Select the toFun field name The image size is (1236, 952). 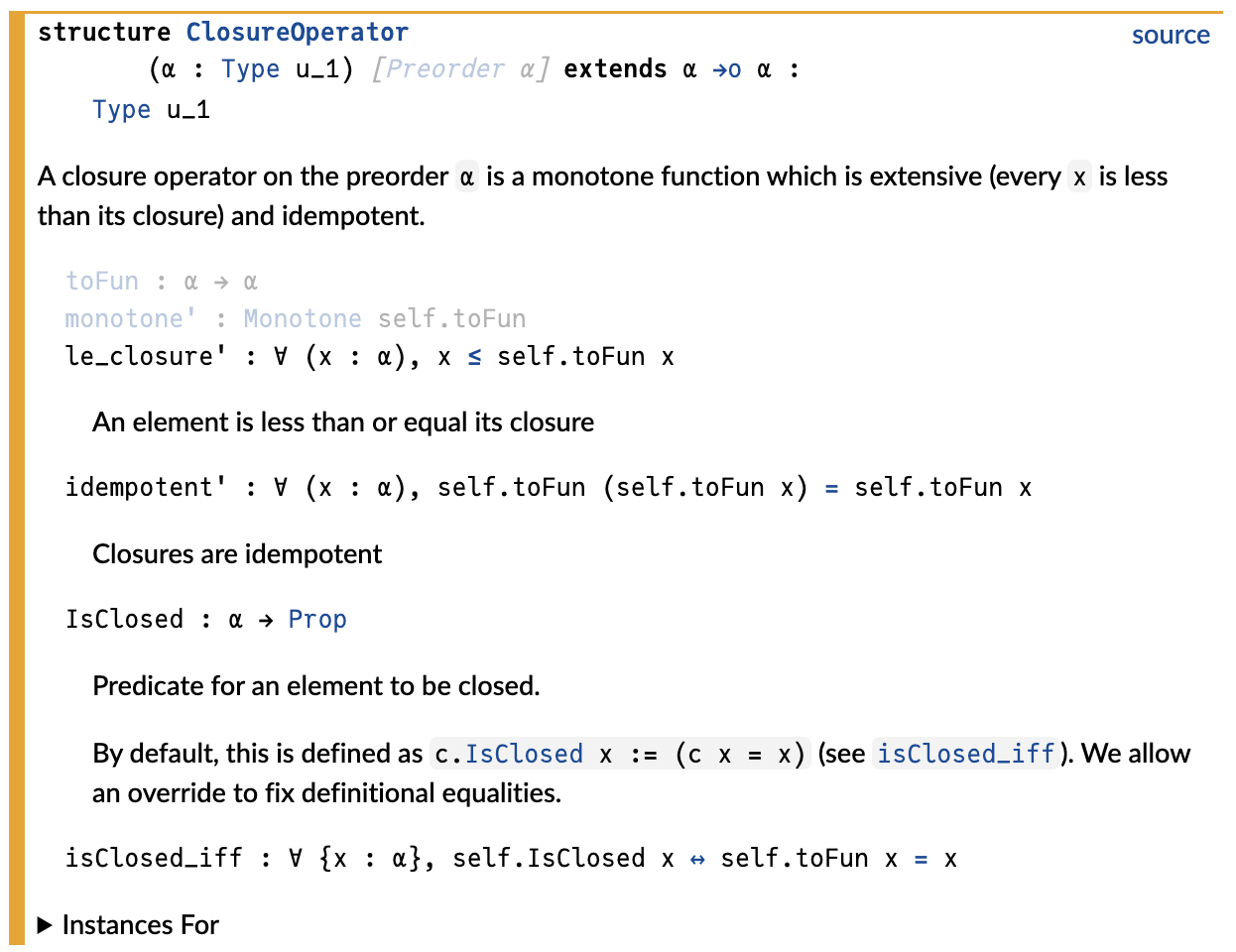click(102, 281)
